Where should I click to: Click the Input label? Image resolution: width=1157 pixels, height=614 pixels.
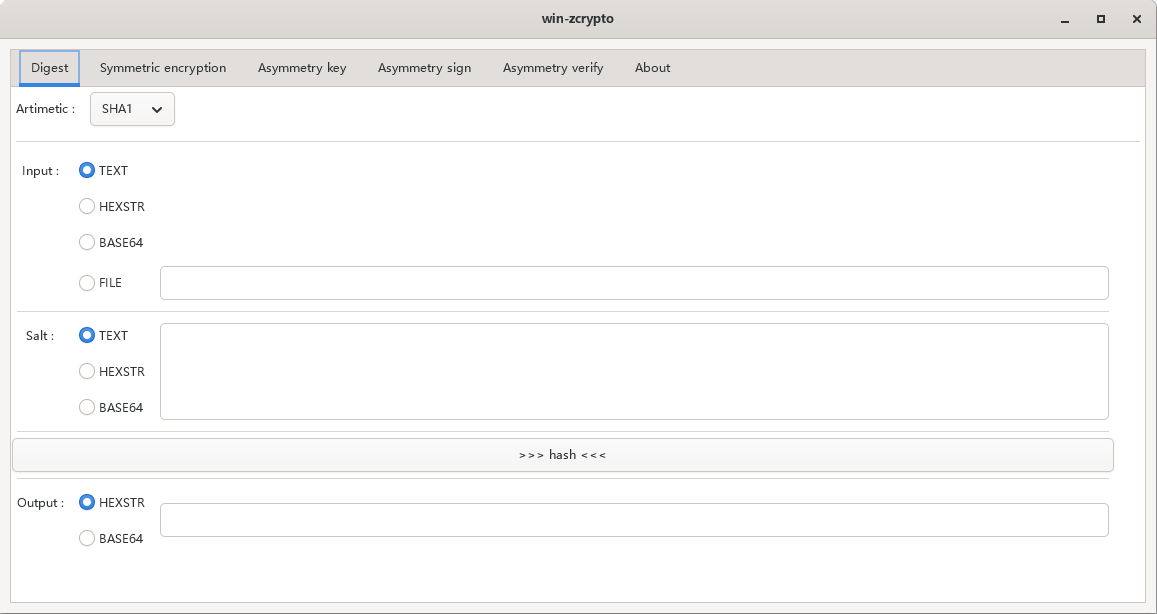point(41,171)
